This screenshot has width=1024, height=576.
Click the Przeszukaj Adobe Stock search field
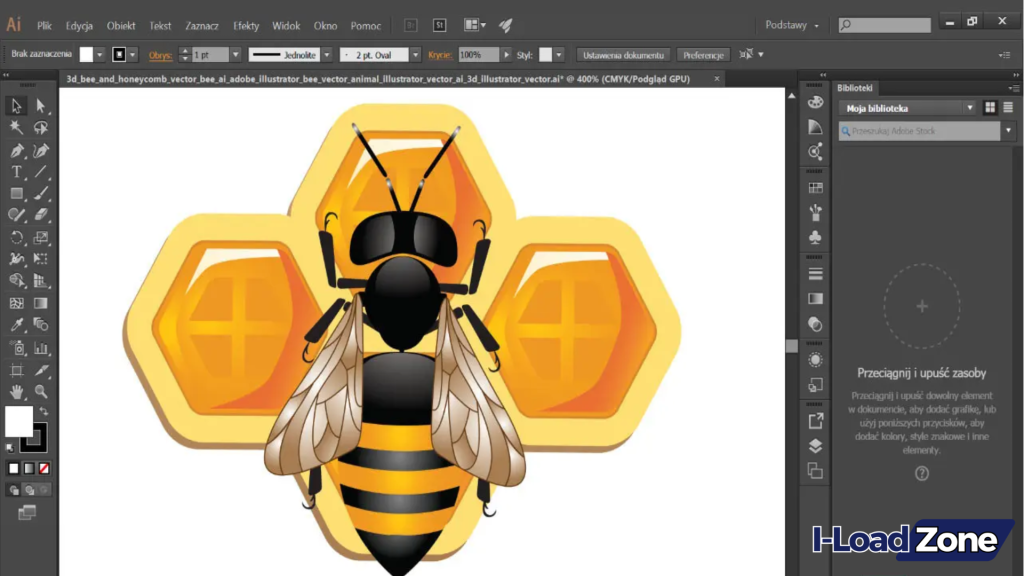pos(920,130)
